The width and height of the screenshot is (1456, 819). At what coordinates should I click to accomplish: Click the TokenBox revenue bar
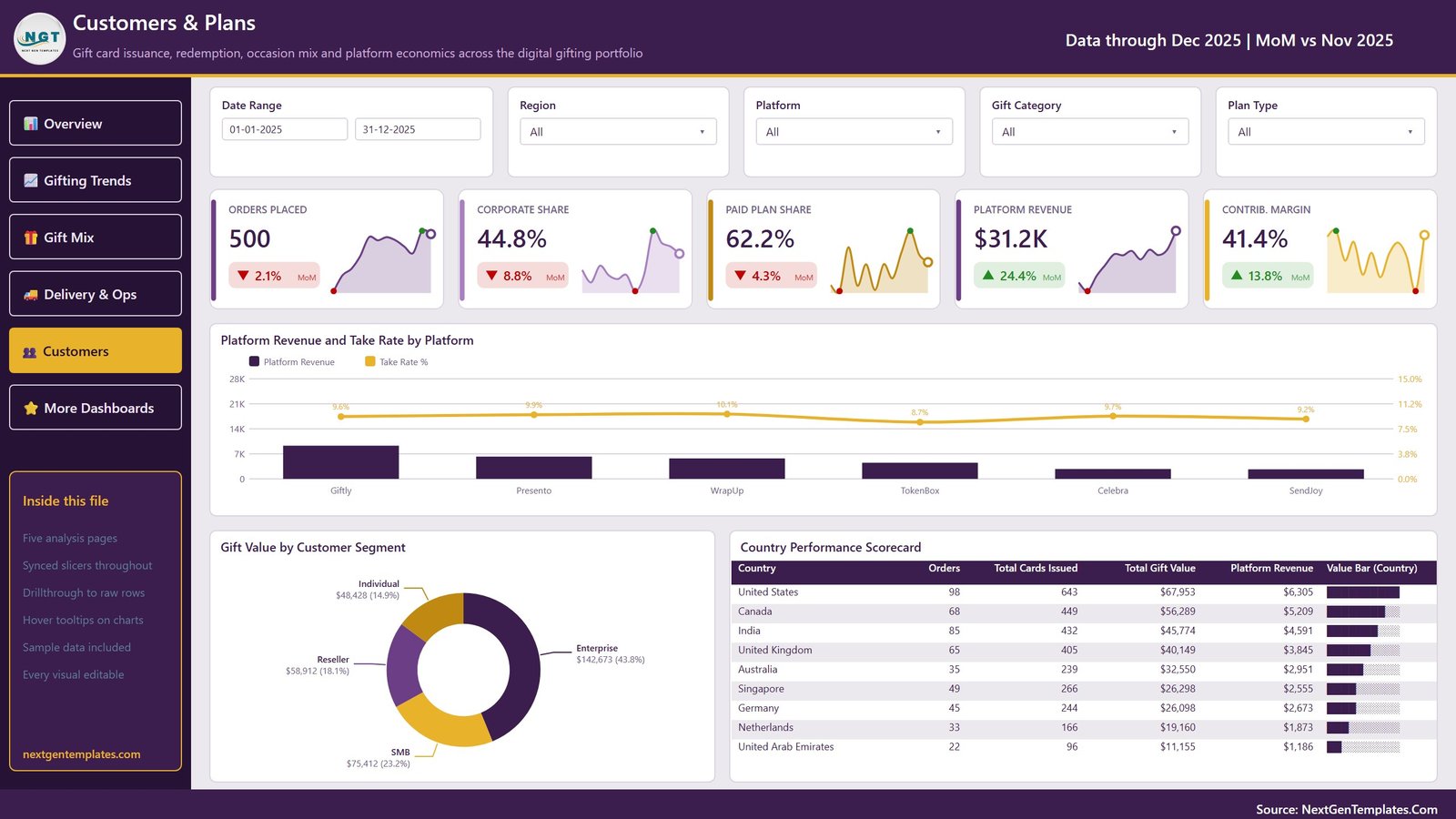pos(919,470)
